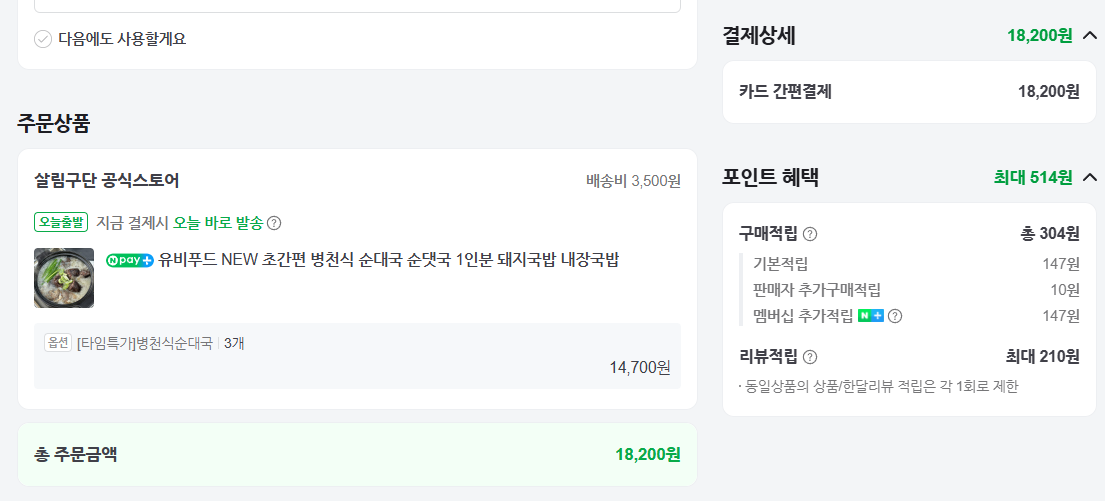The width and height of the screenshot is (1105, 501).
Task: Click the N+ membership badge icon
Action: [x=871, y=316]
